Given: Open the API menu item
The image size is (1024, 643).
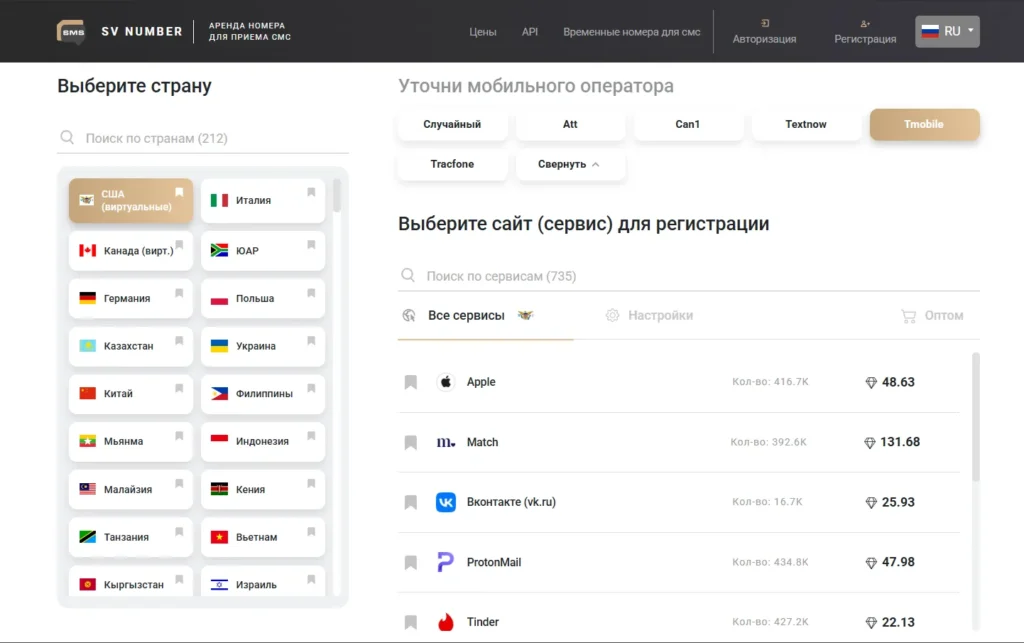Looking at the screenshot, I should (530, 31).
